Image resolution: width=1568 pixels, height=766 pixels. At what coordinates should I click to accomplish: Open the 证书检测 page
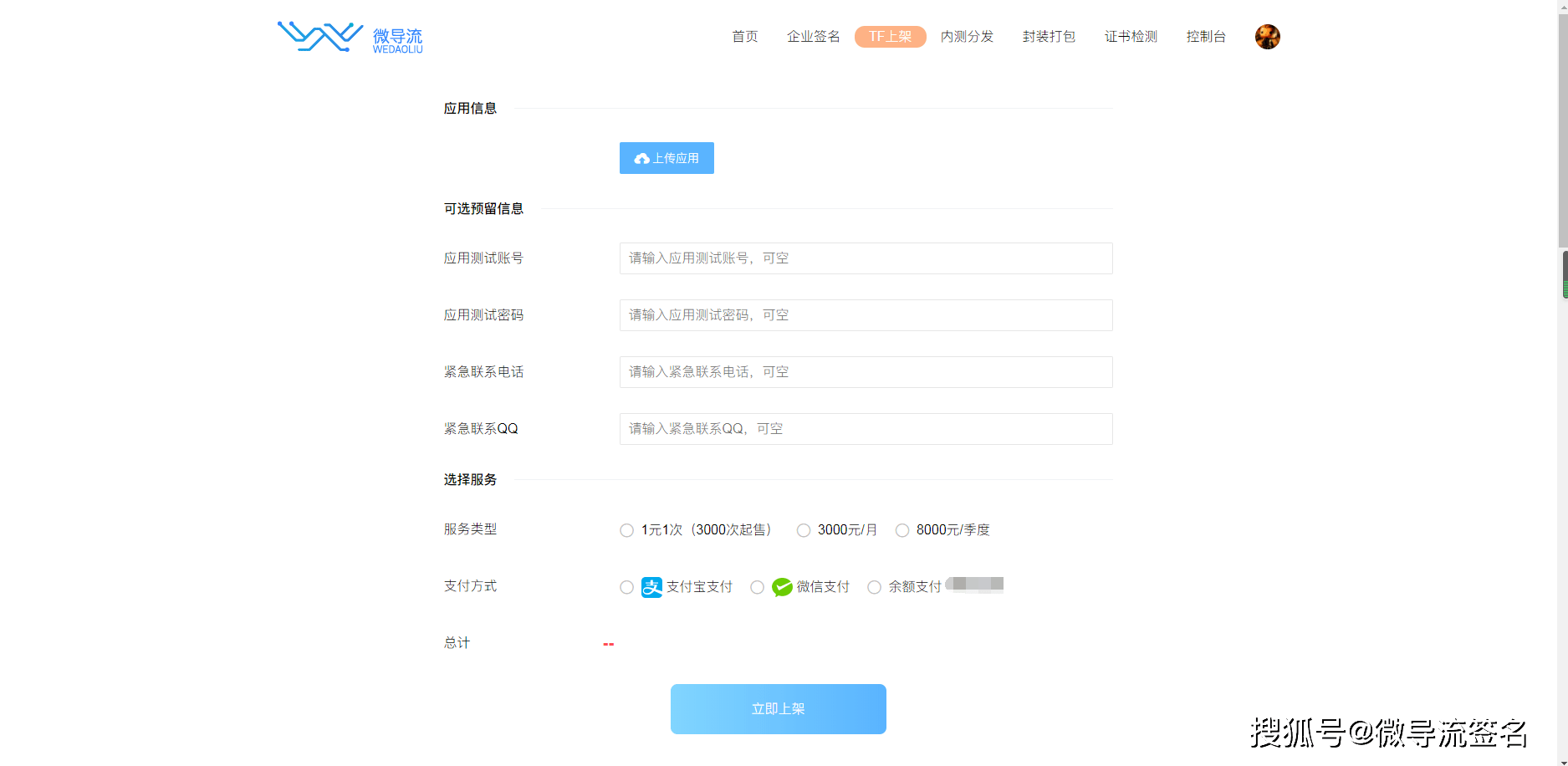(x=1131, y=37)
